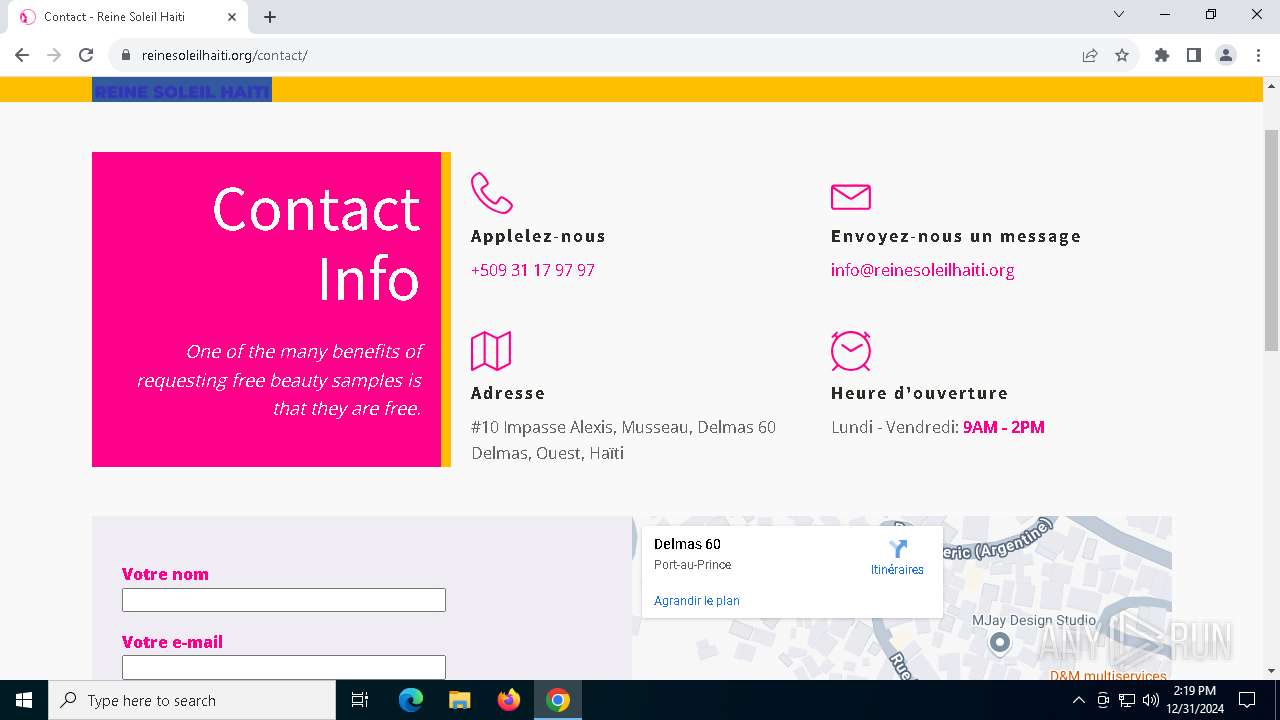Launch Microsoft Edge from taskbar
1280x720 pixels.
pos(411,700)
